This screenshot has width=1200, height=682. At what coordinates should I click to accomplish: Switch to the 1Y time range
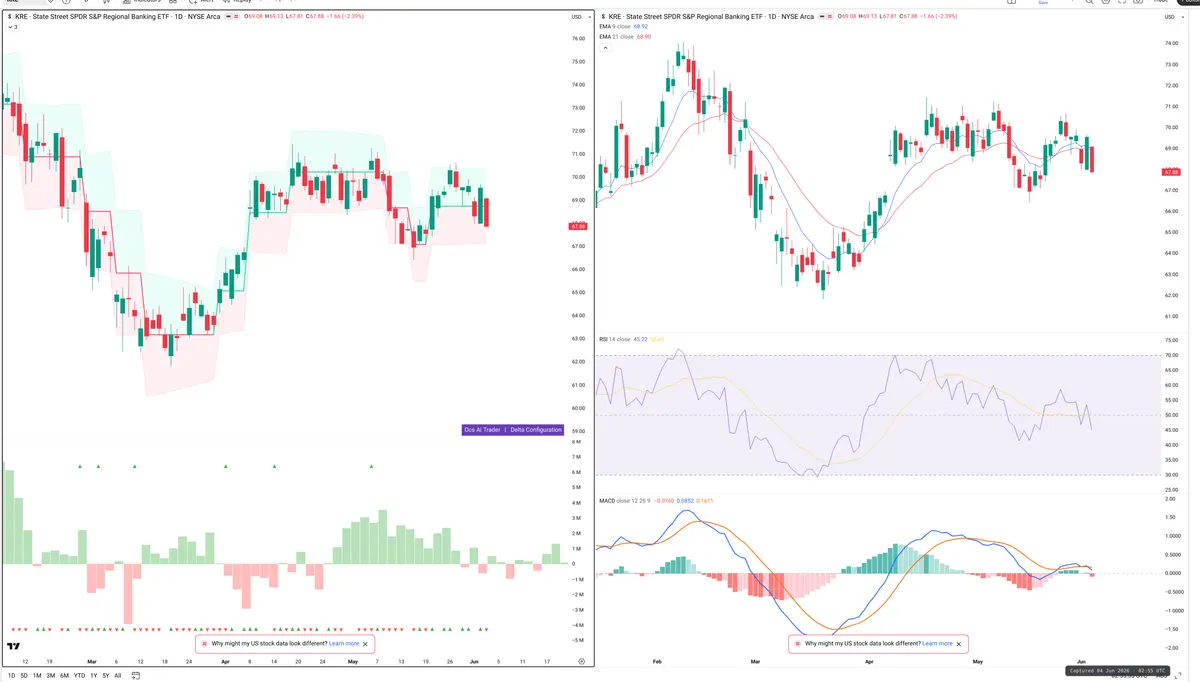(93, 676)
